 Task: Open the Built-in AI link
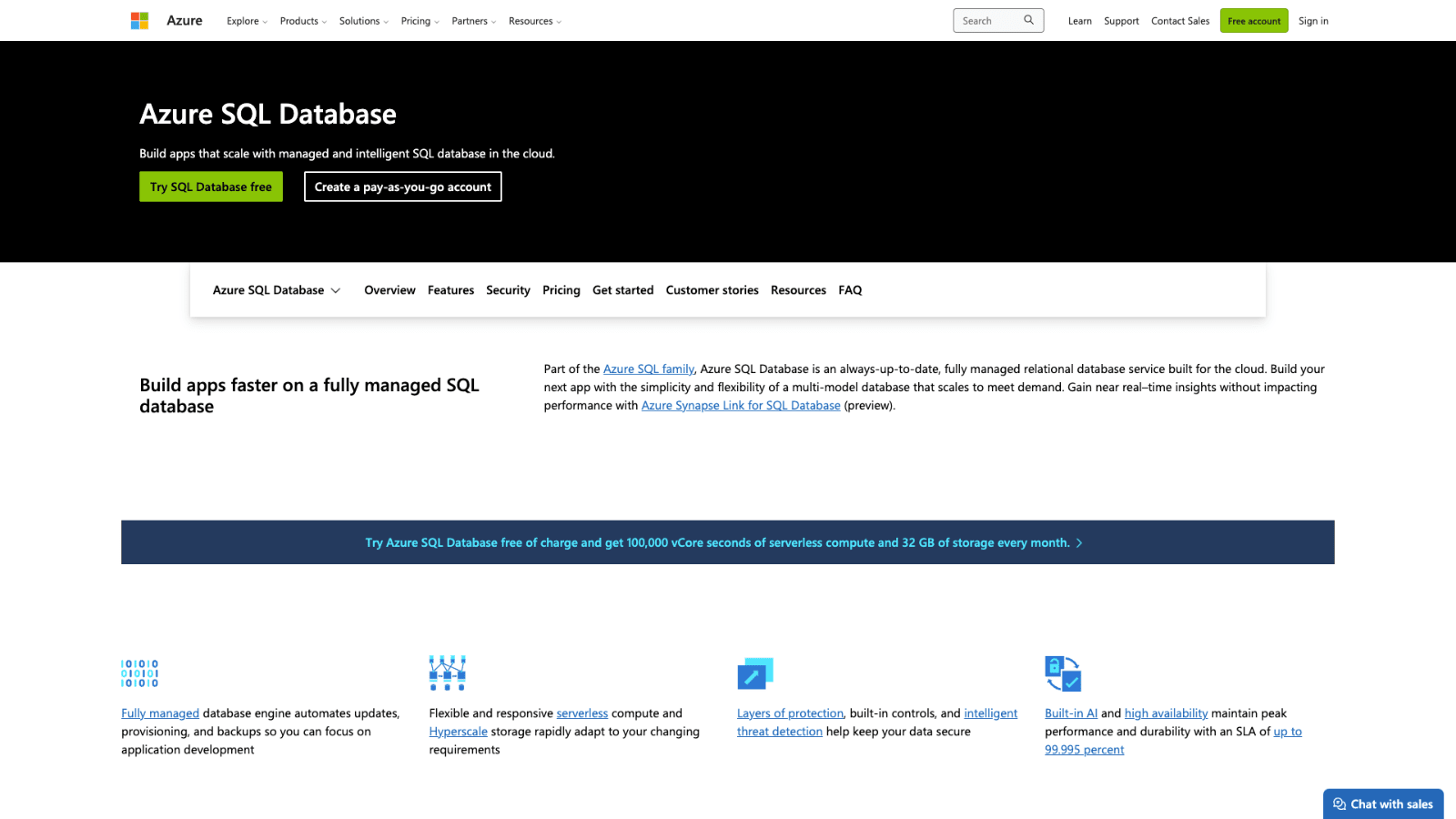pyautogui.click(x=1071, y=713)
